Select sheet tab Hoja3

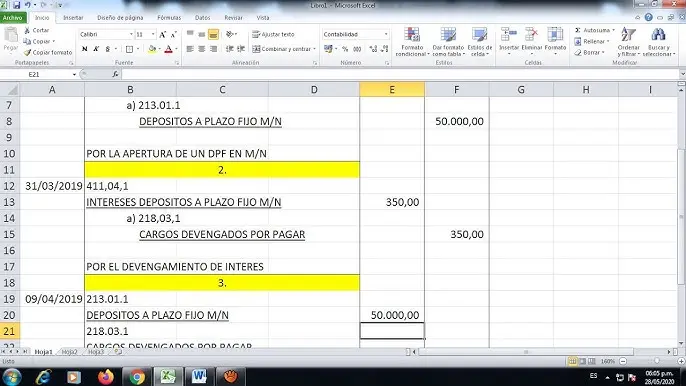96,352
